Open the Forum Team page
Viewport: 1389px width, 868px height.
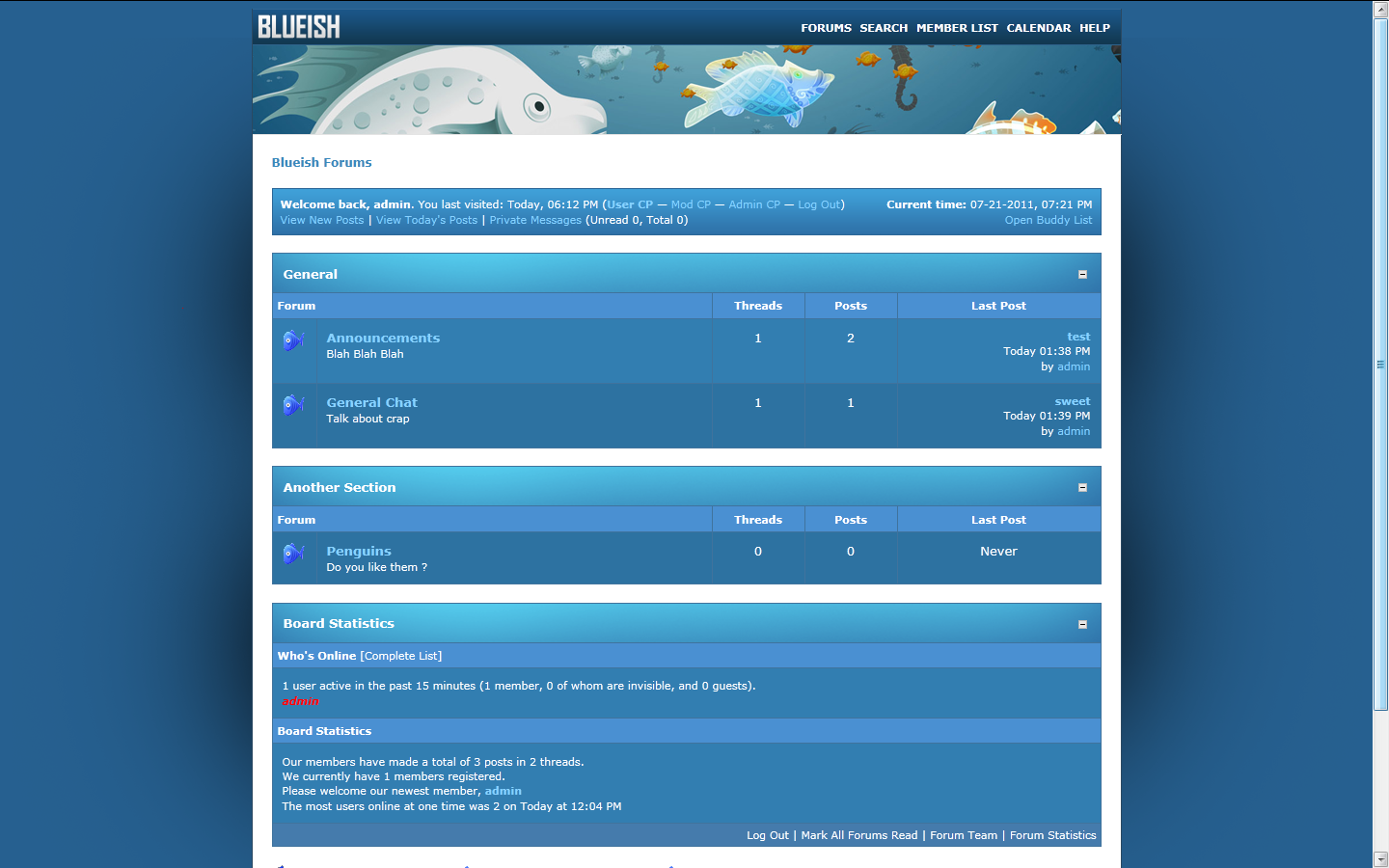coord(964,835)
